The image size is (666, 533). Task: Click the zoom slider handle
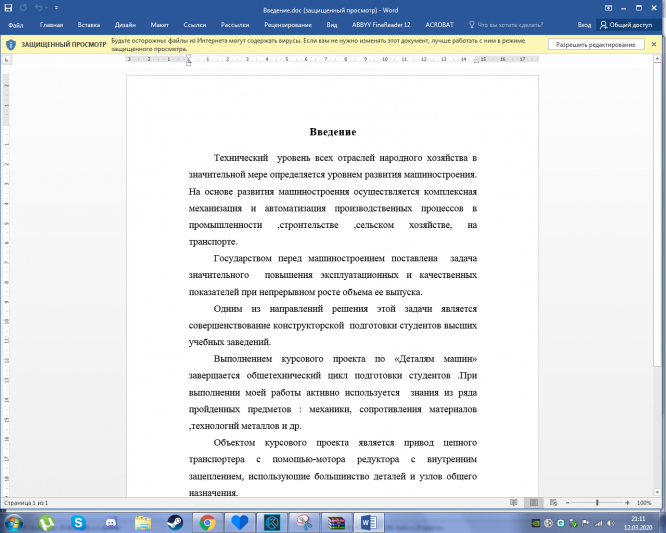[x=597, y=503]
